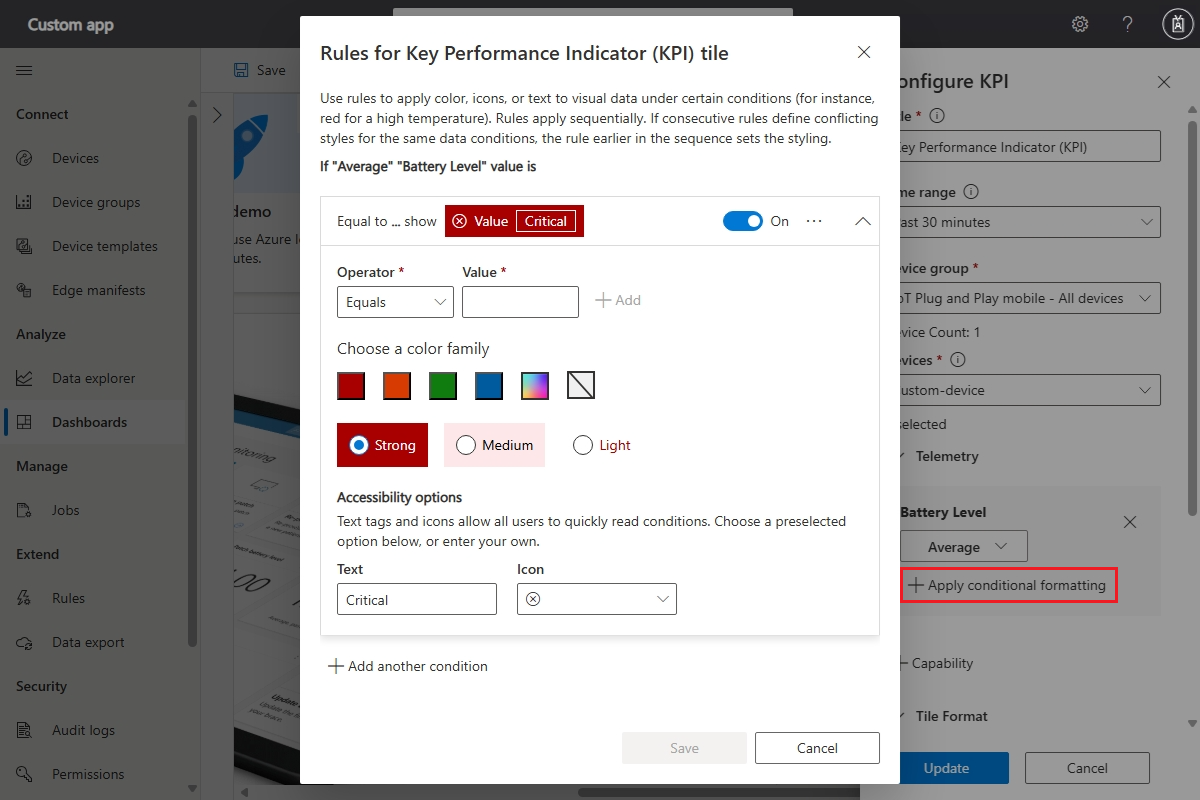Open the Icon selection dropdown
Screen dimensions: 1200x800
(596, 599)
